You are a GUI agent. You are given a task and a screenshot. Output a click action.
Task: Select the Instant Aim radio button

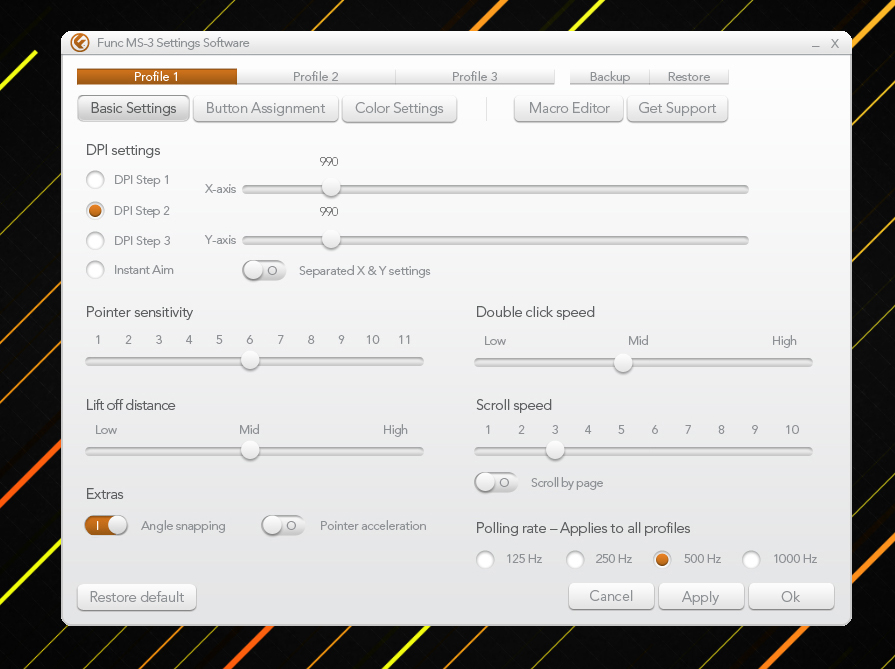click(95, 270)
